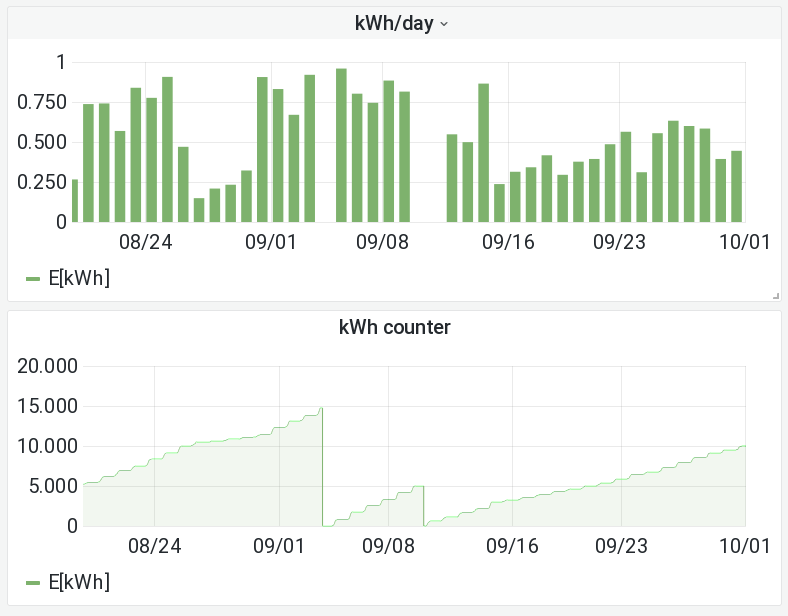Click the 0.750 y-axis label in kWh/day chart
This screenshot has height=616, width=788.
(42, 102)
